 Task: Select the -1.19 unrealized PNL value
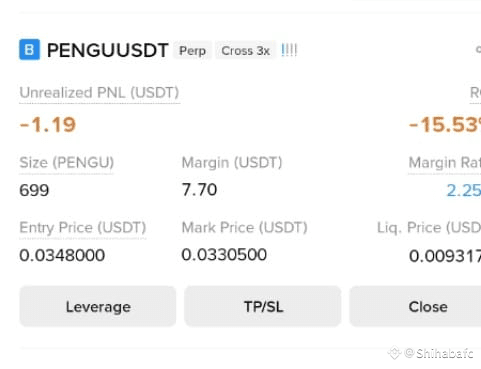tap(48, 125)
